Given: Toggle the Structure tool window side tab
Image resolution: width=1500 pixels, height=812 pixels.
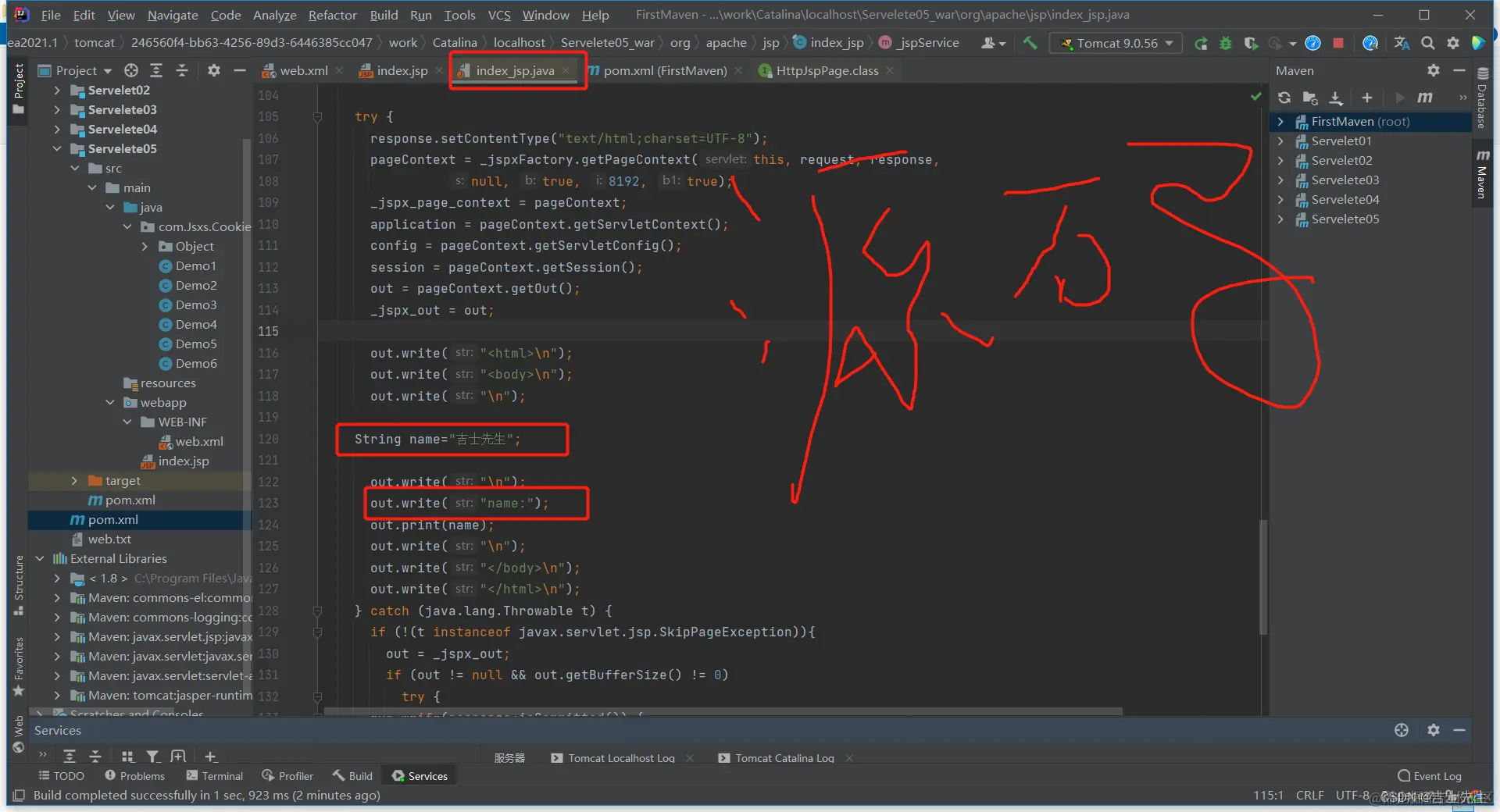Looking at the screenshot, I should pos(18,586).
